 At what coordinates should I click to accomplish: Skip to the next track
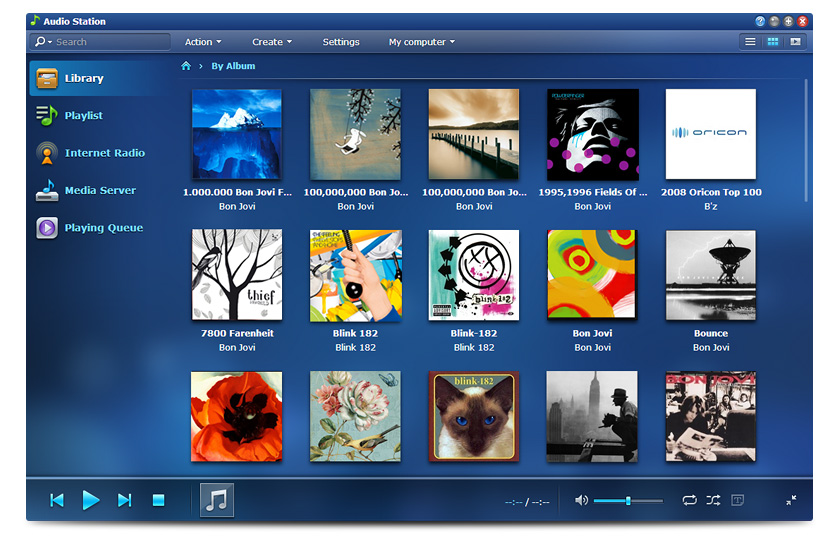coord(124,501)
